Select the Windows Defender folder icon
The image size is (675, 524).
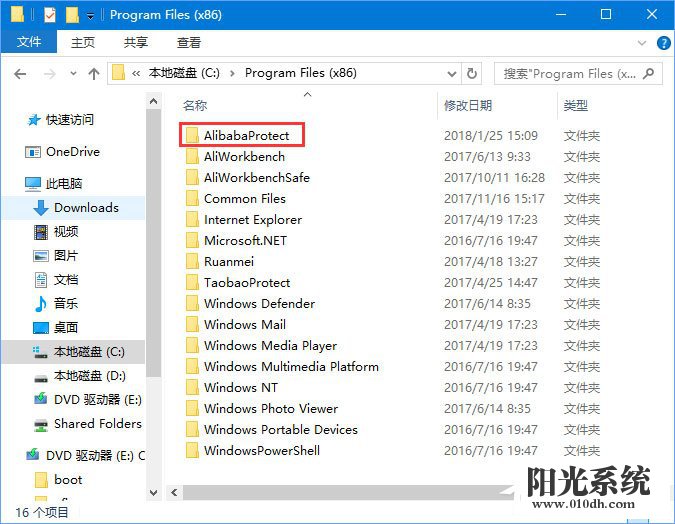[x=192, y=304]
